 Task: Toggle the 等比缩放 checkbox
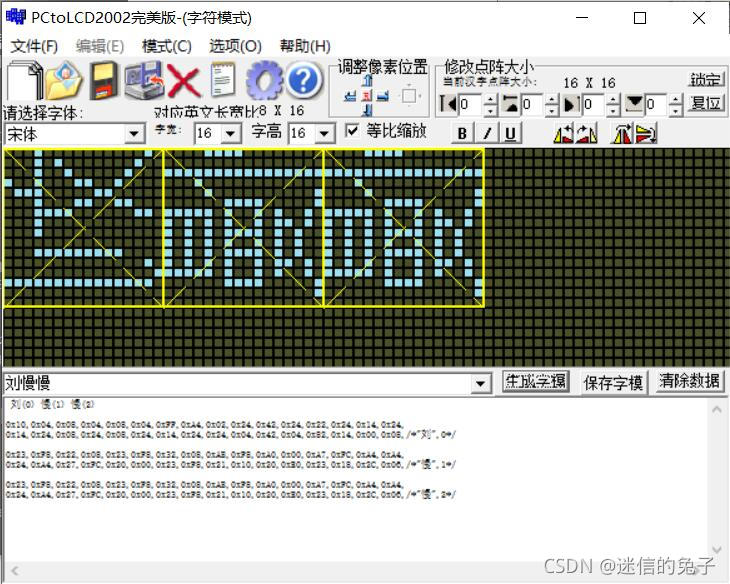pyautogui.click(x=352, y=131)
